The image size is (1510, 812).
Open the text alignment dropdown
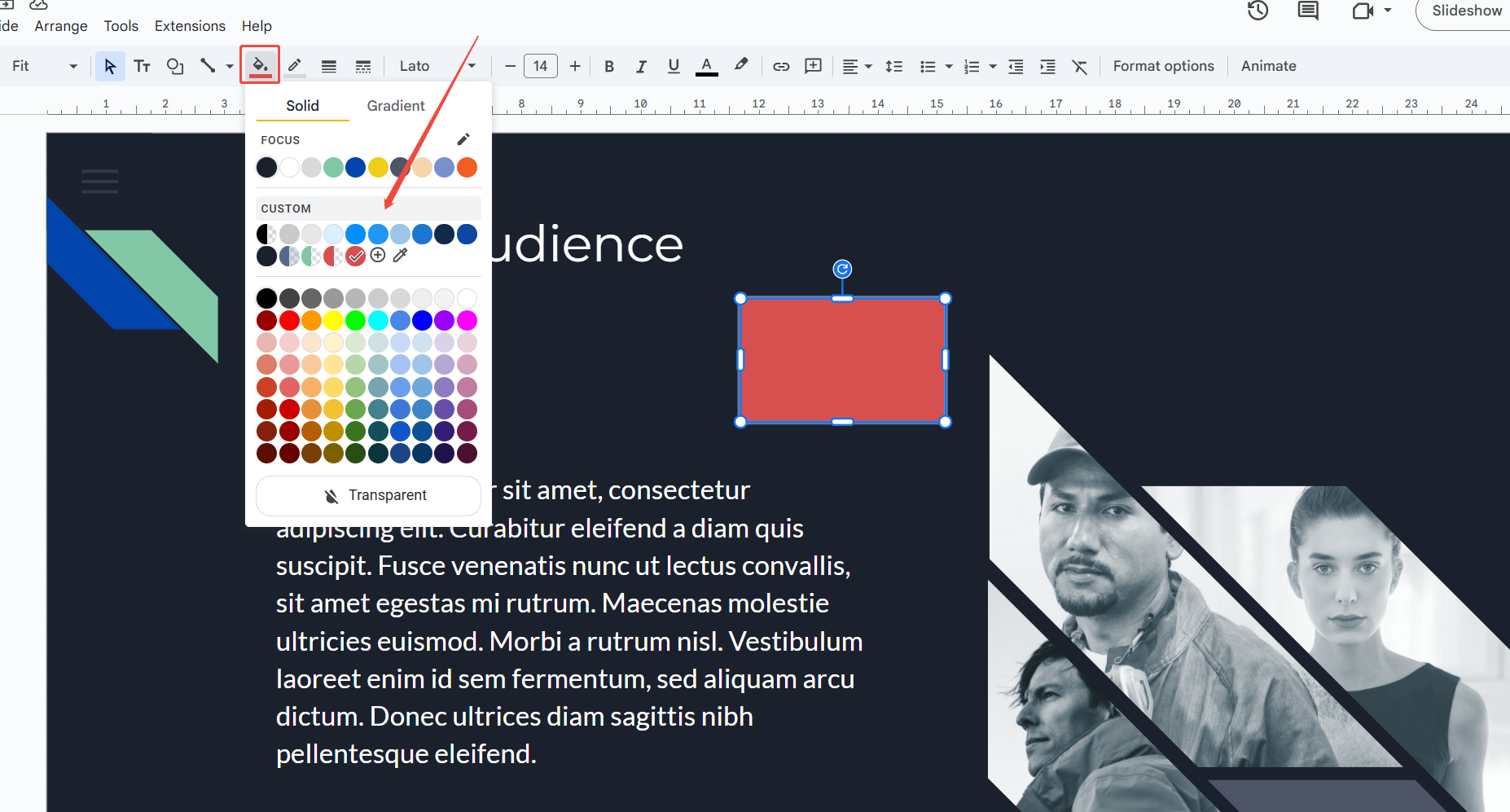pos(856,66)
